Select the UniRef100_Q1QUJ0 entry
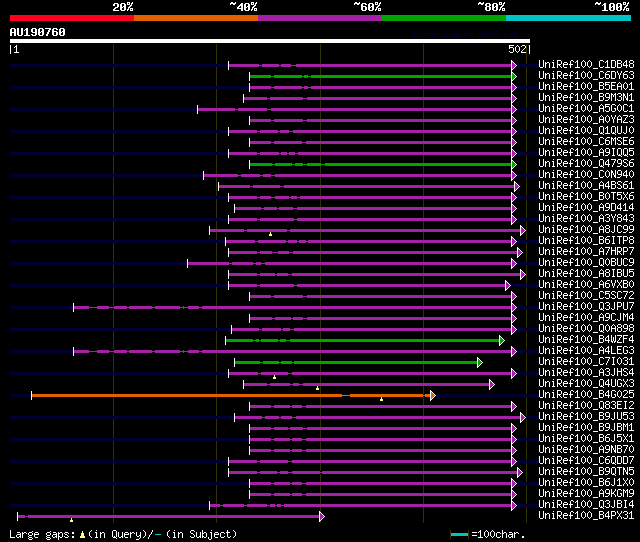The width and height of the screenshot is (640, 542). (586, 131)
